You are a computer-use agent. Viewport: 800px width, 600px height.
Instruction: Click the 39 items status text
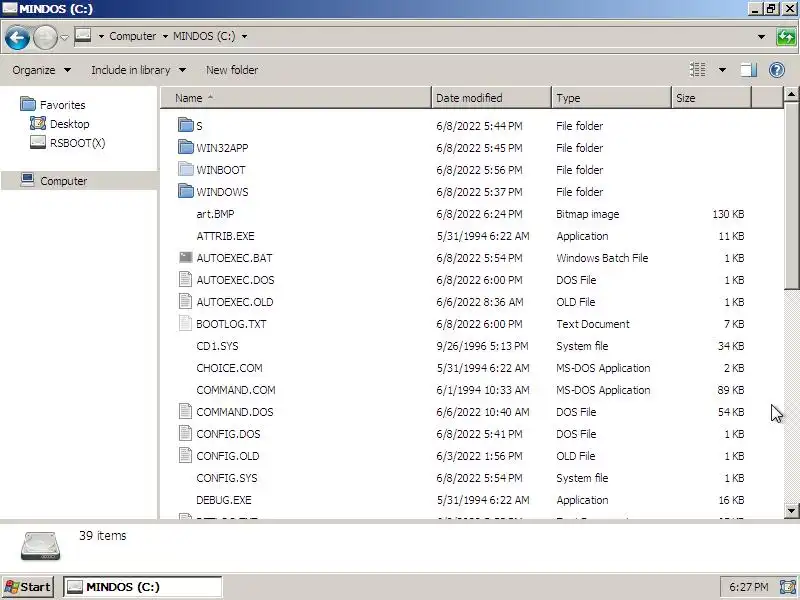pos(103,535)
